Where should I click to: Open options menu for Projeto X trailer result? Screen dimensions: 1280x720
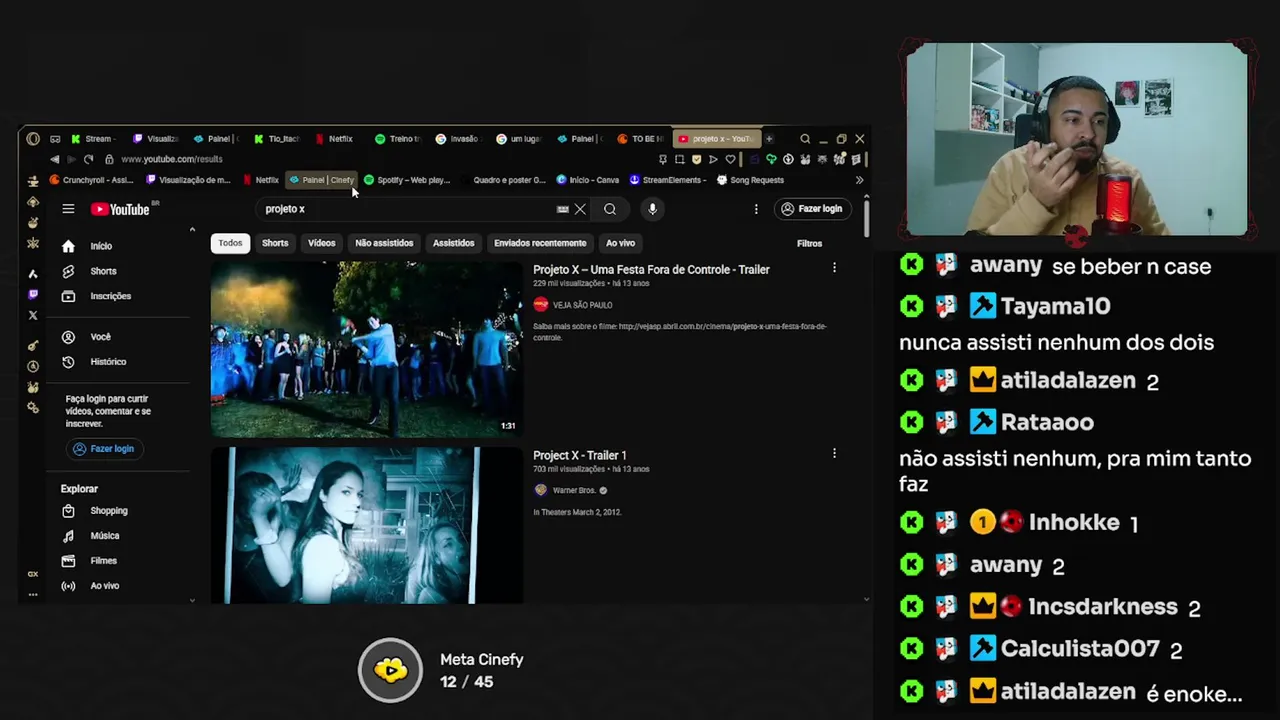[834, 268]
